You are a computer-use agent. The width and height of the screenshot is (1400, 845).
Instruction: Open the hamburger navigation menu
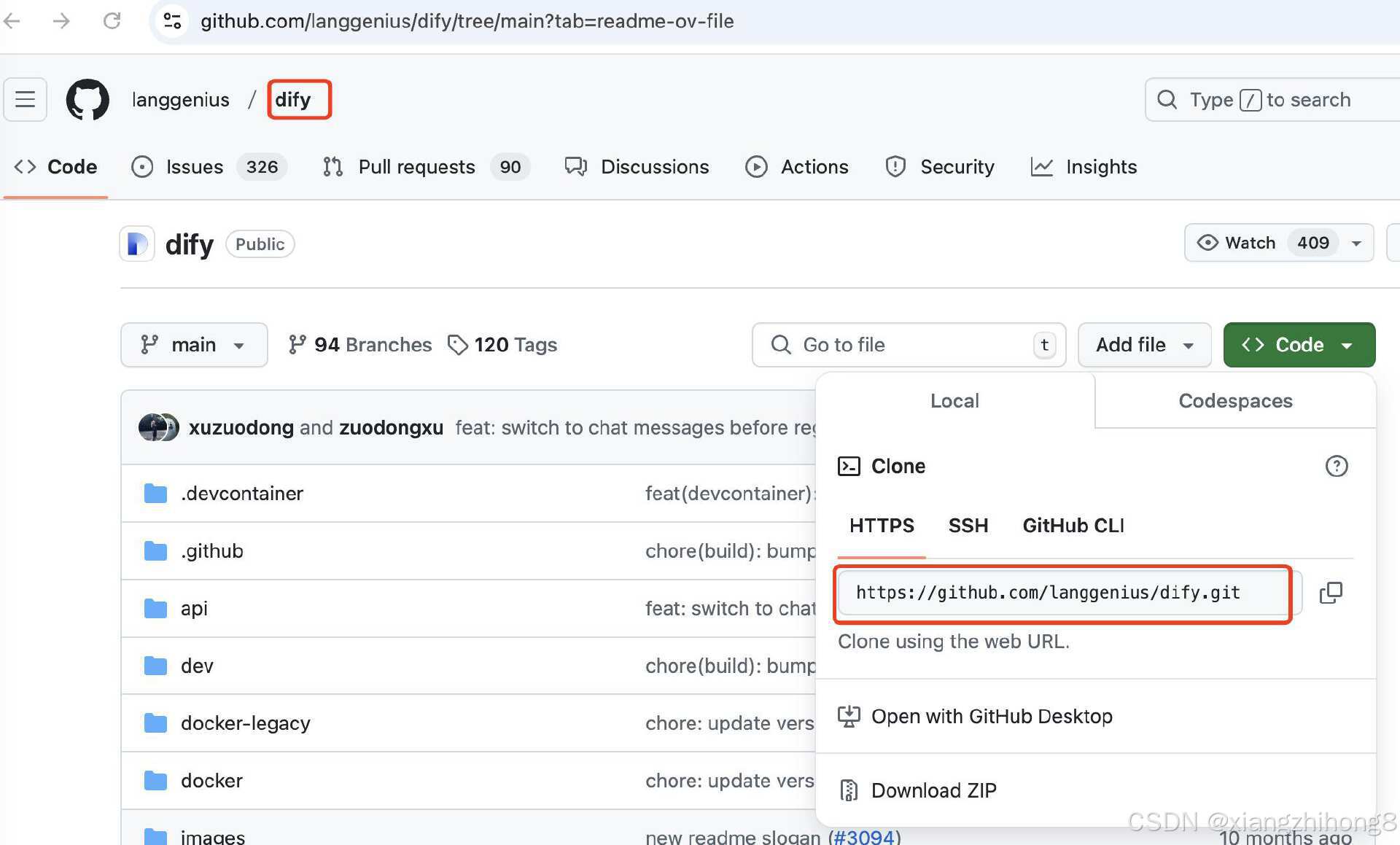click(25, 99)
